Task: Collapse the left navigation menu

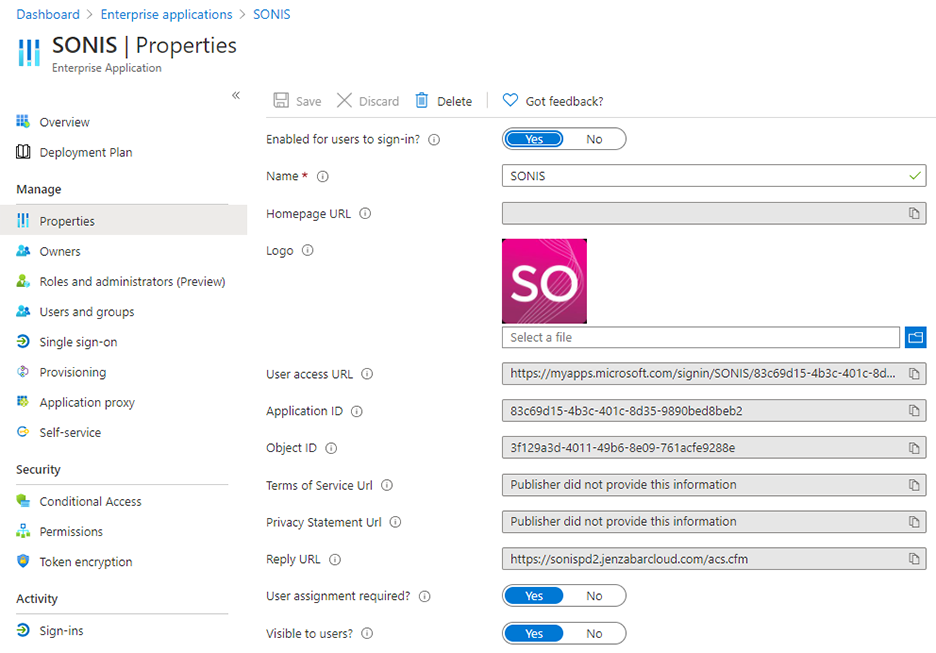Action: coord(236,95)
